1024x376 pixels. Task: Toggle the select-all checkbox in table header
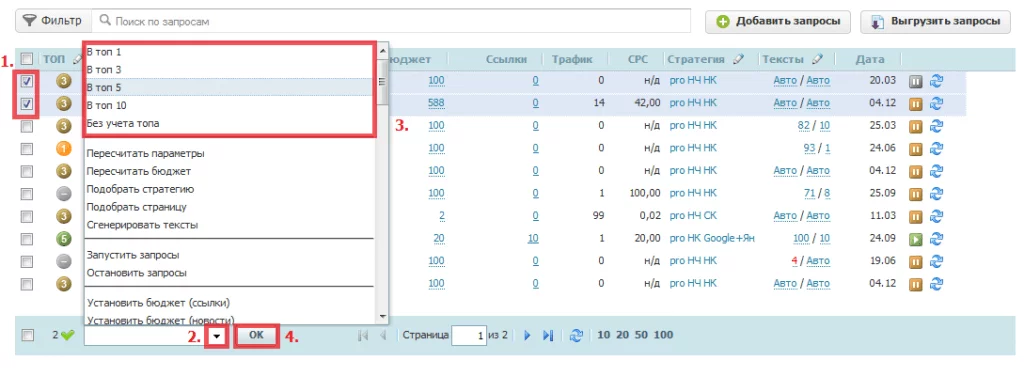[x=26, y=59]
